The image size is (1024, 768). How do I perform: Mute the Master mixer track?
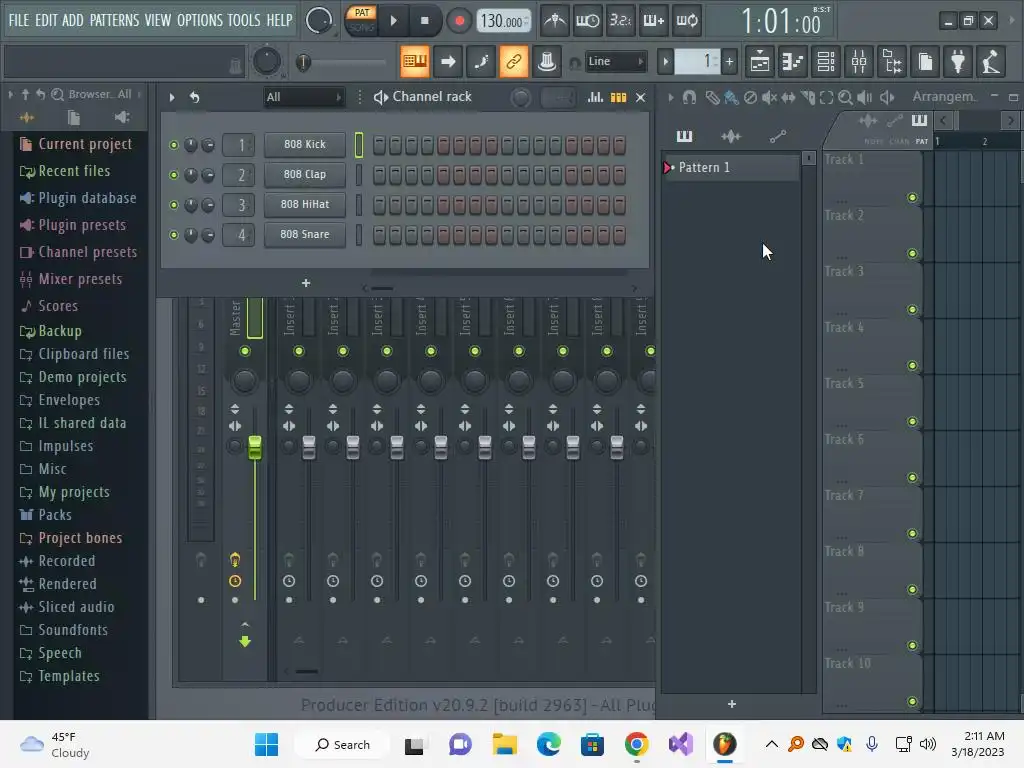click(x=245, y=351)
